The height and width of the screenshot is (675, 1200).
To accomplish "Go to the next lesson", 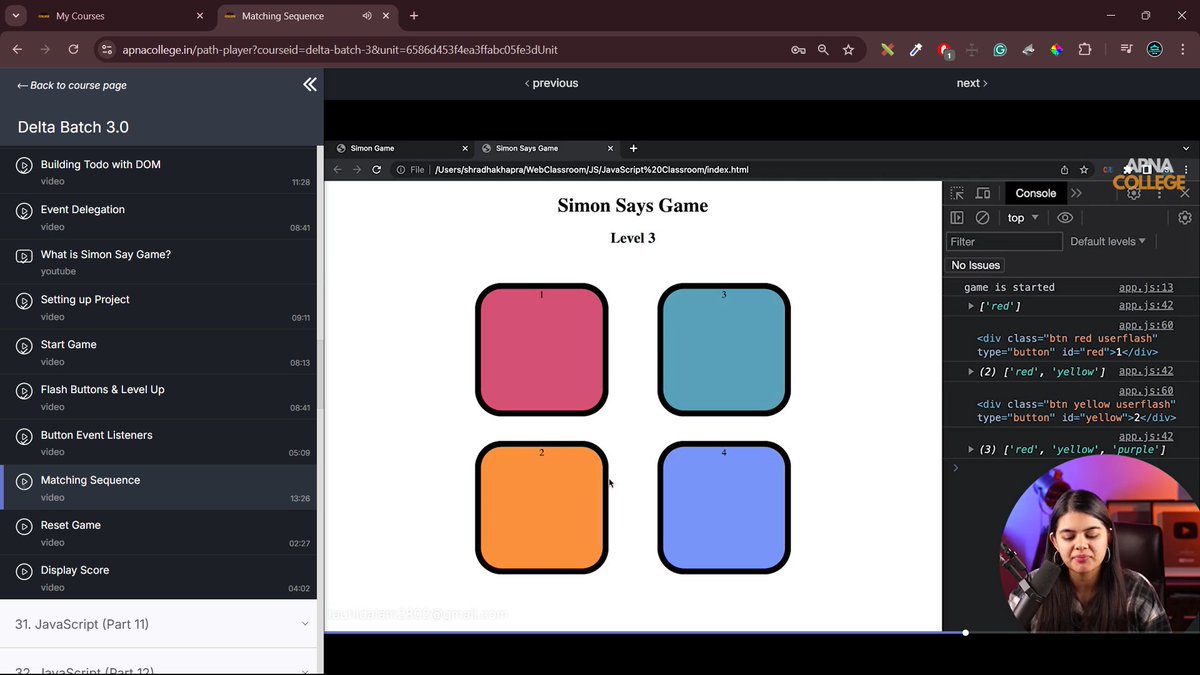I will coord(971,83).
